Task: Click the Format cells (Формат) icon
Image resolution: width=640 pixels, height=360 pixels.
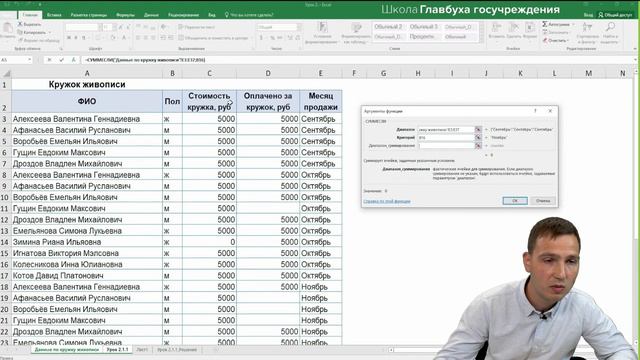Action: 530,28
